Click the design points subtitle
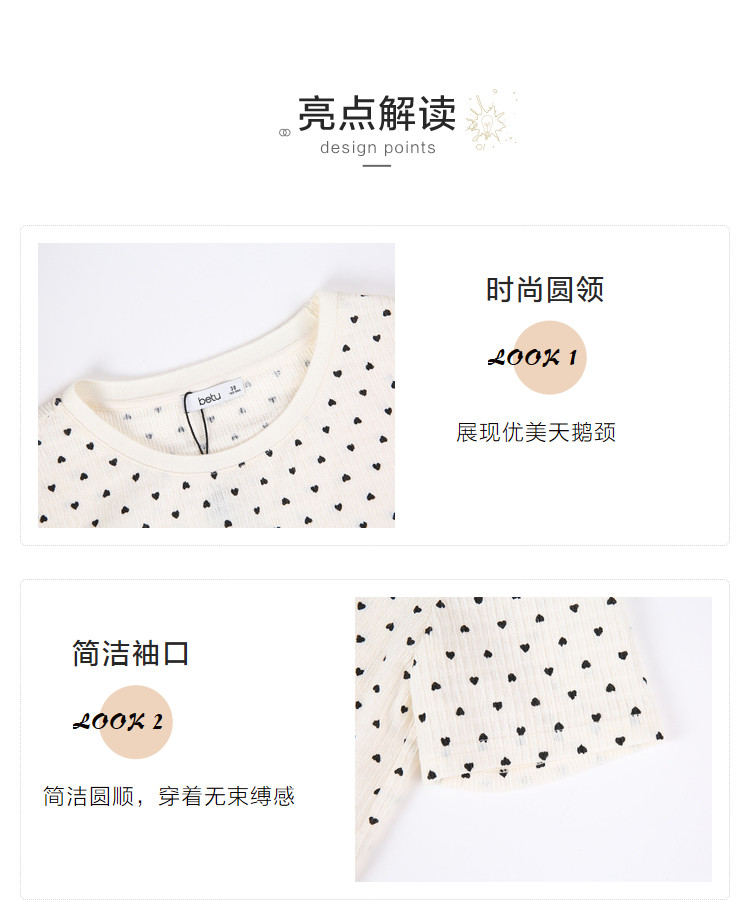The image size is (750, 900). (x=378, y=148)
